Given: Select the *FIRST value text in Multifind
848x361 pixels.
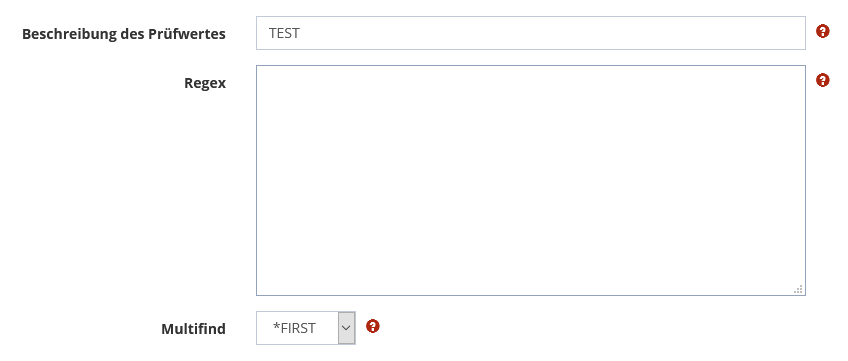Looking at the screenshot, I should [294, 328].
